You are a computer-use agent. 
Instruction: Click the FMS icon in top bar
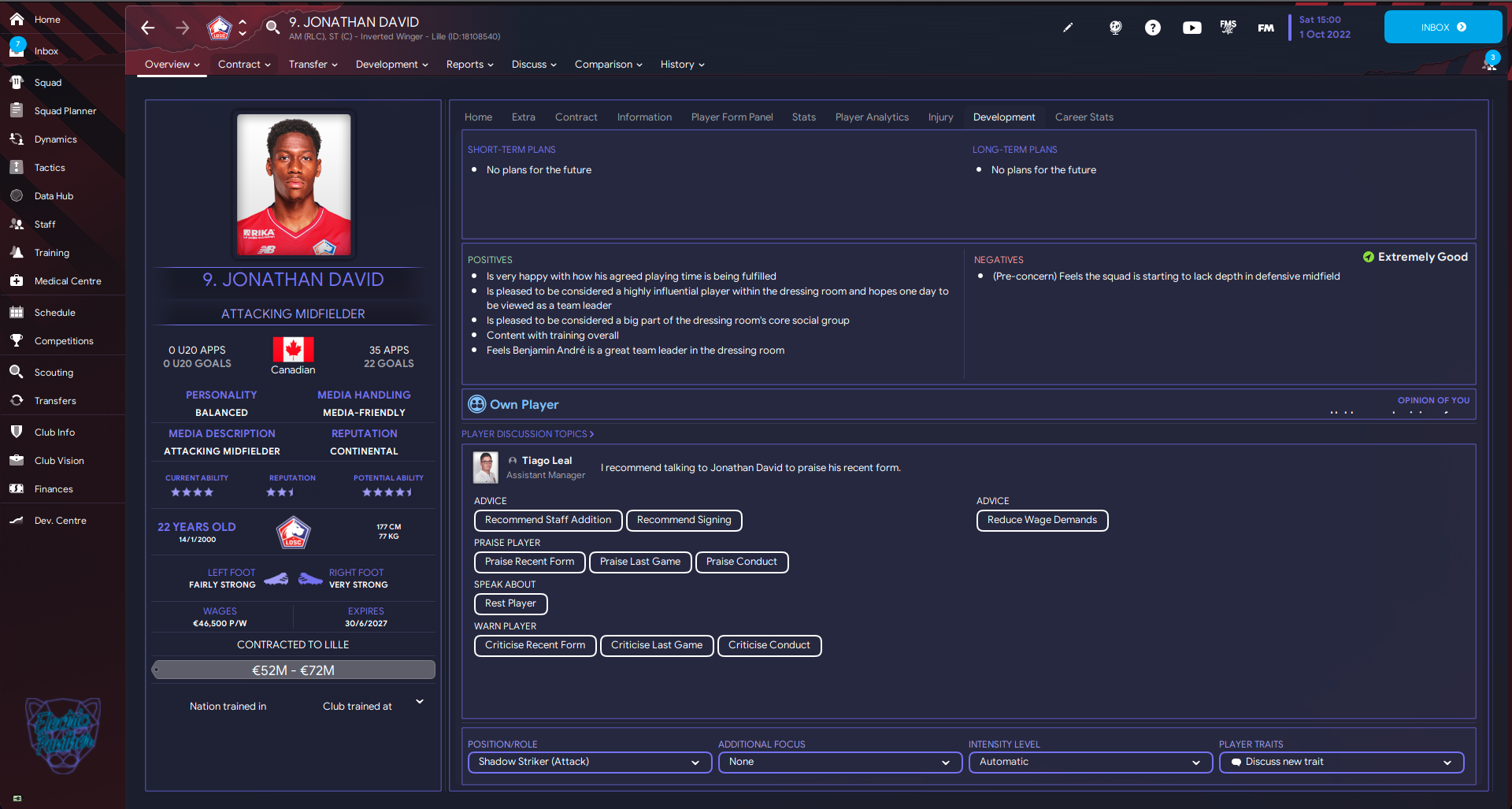point(1228,28)
